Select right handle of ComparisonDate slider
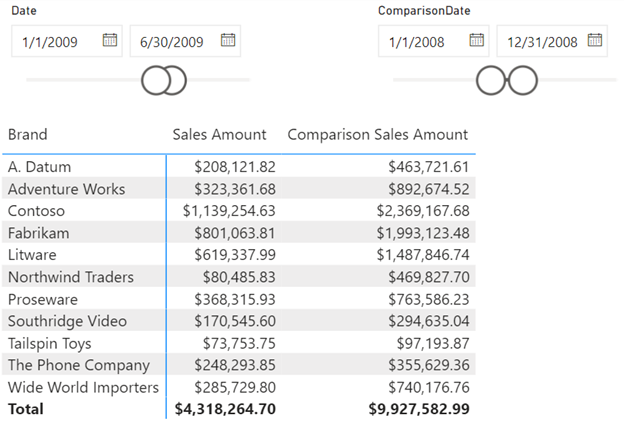 [523, 80]
